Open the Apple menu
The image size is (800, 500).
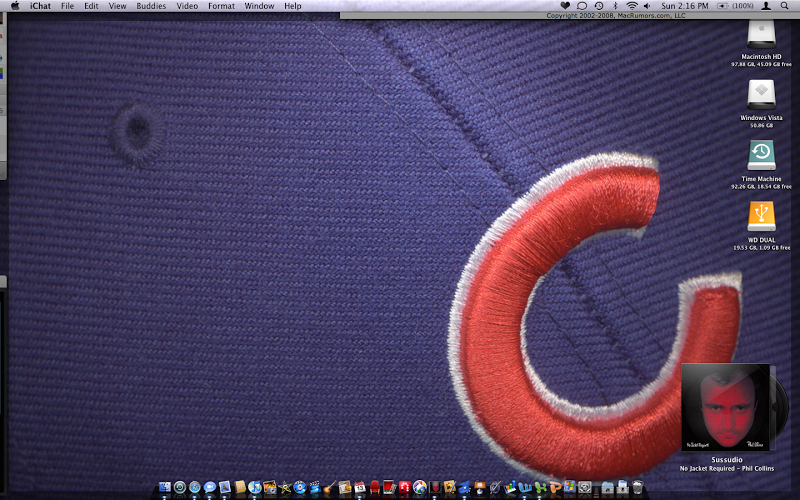(15, 6)
